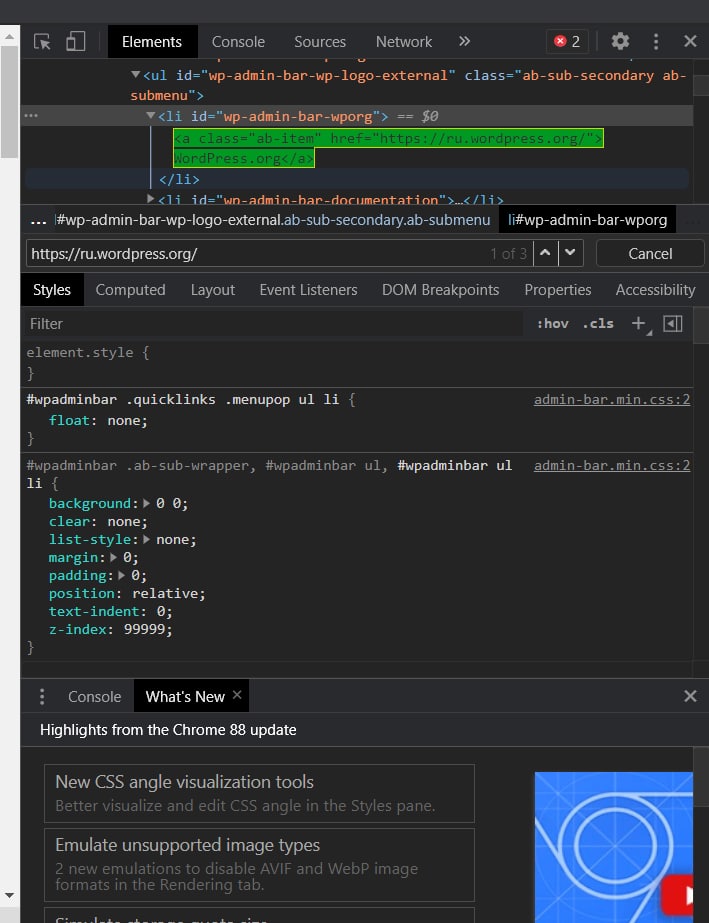Toggle element state with :hov

pyautogui.click(x=552, y=324)
